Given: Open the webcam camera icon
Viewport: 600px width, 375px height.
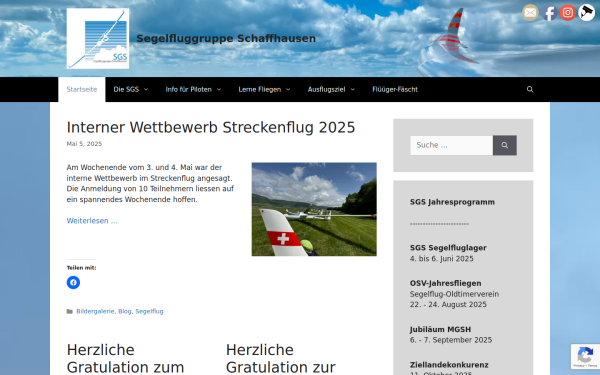Looking at the screenshot, I should pyautogui.click(x=587, y=13).
